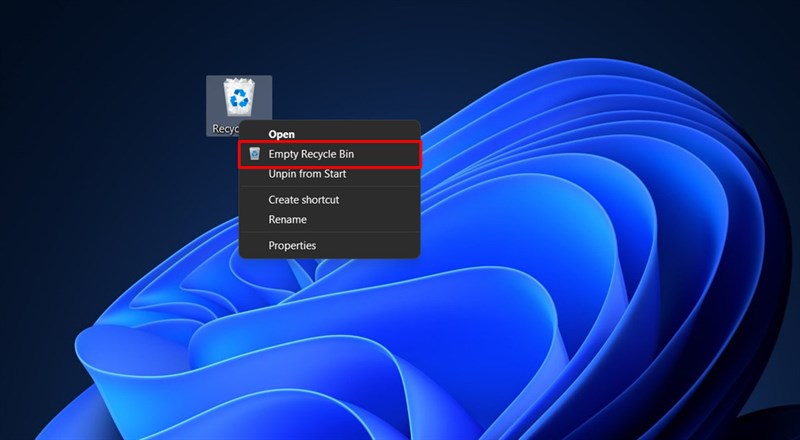Click Unpin from Start option
Screen dimensions: 800x440
pyautogui.click(x=307, y=174)
